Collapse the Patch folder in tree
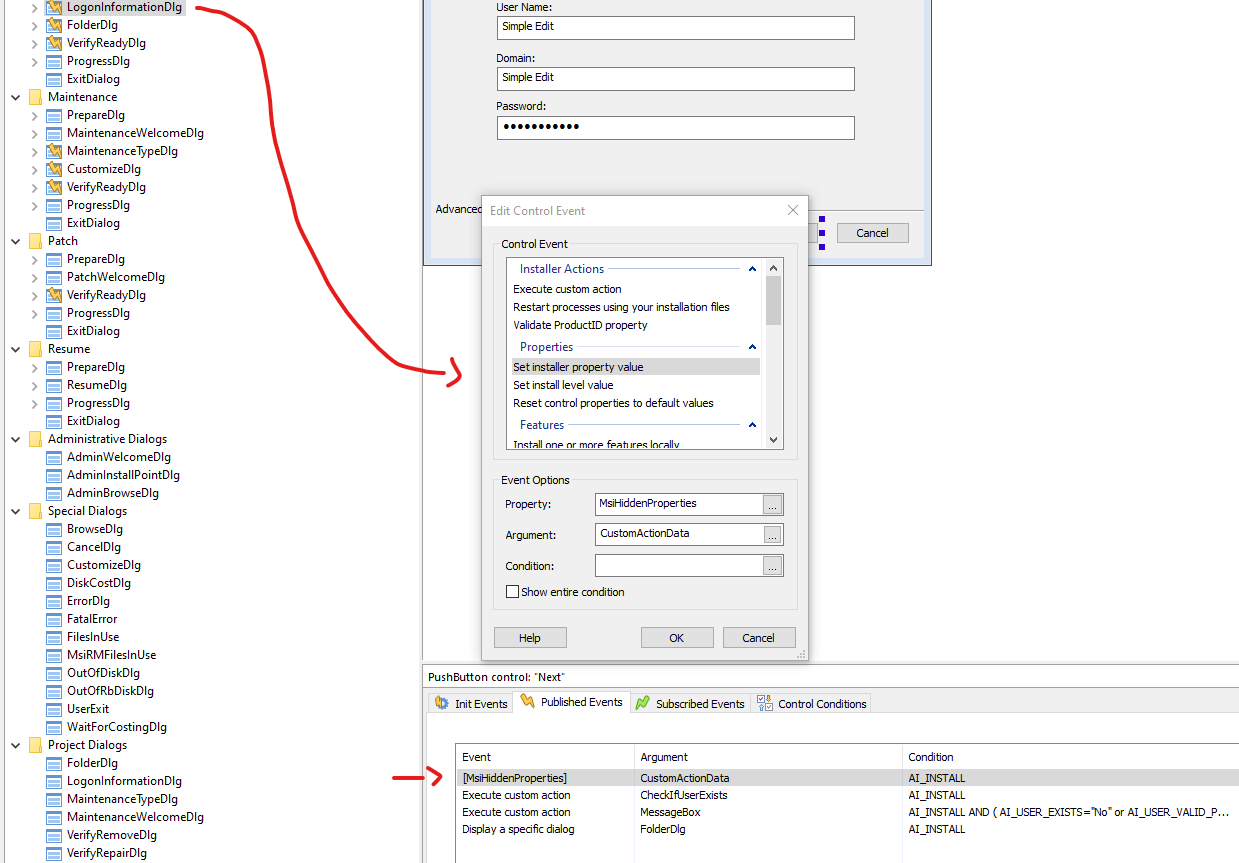The height and width of the screenshot is (863, 1239). (x=15, y=241)
